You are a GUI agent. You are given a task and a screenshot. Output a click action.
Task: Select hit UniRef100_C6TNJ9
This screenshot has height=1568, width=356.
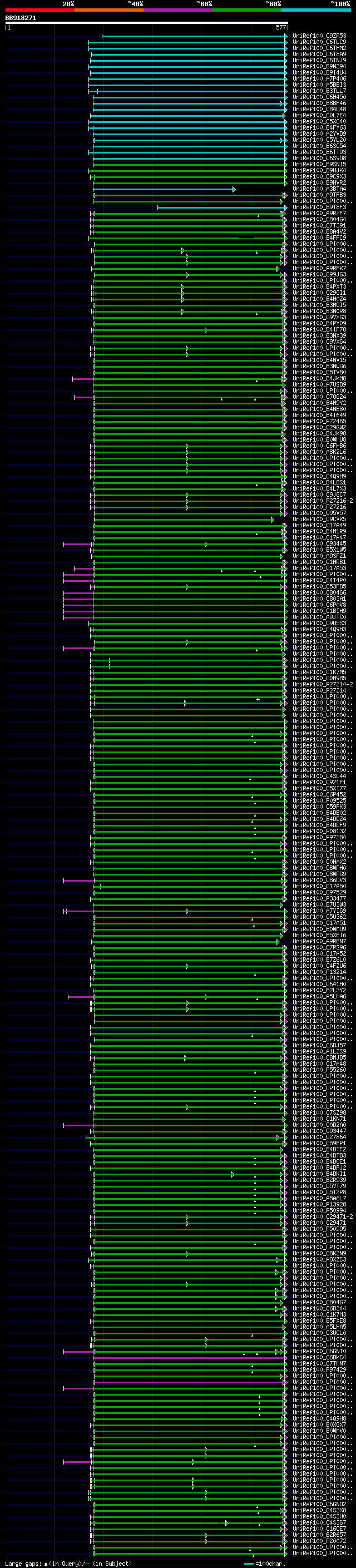click(x=319, y=60)
